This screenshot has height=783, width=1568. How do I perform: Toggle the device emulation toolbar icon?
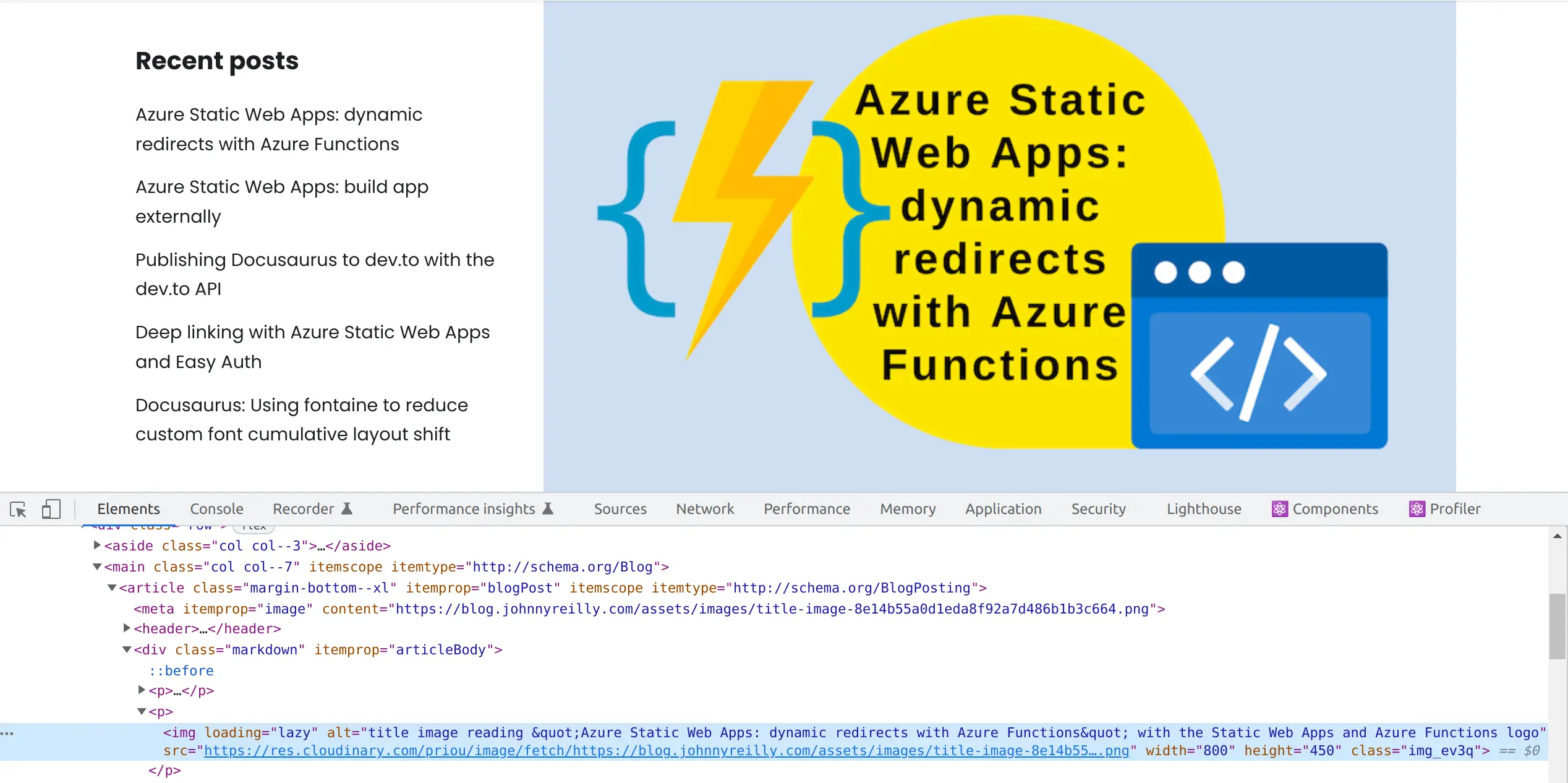click(x=51, y=509)
